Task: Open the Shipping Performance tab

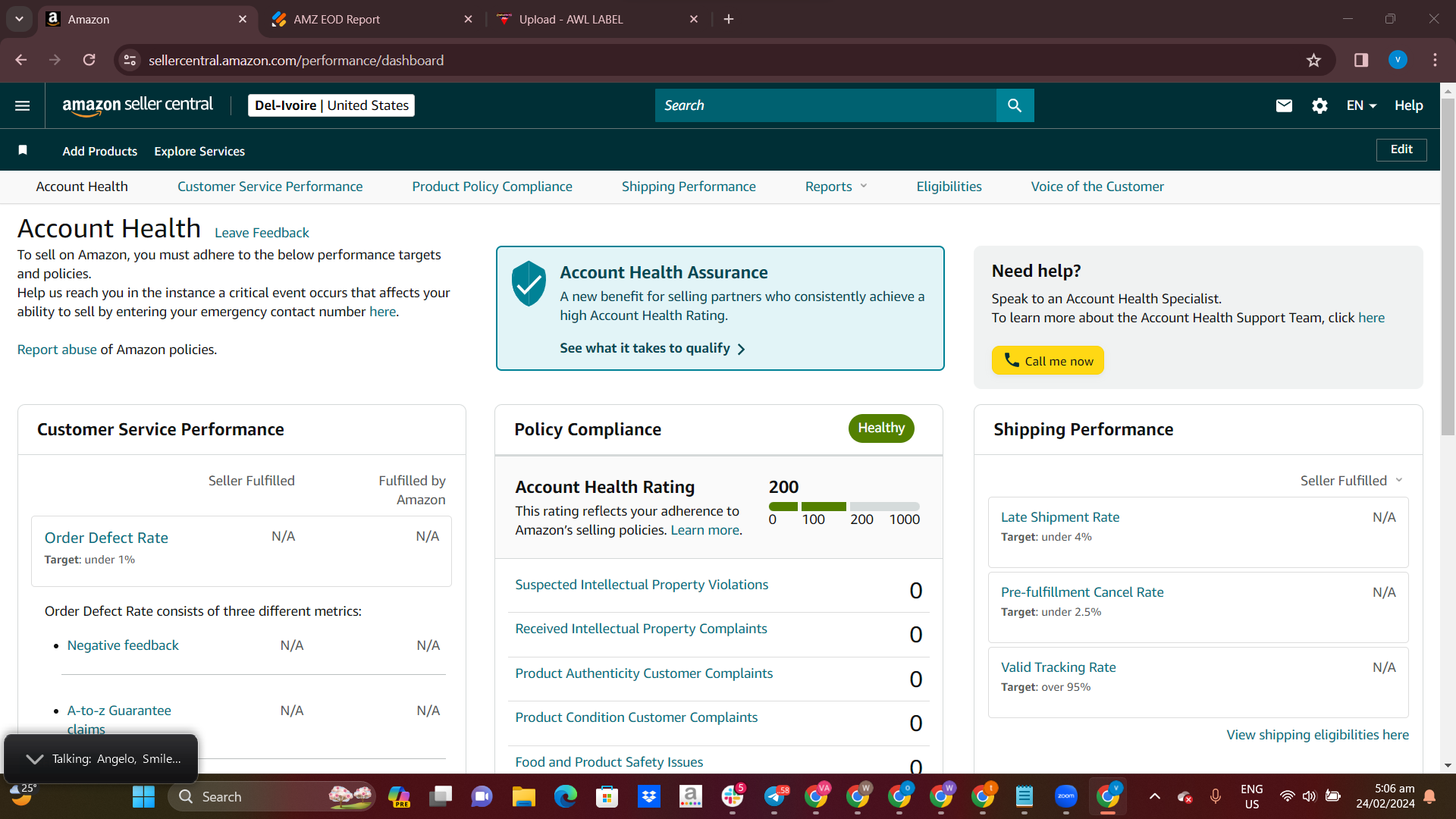Action: tap(689, 187)
